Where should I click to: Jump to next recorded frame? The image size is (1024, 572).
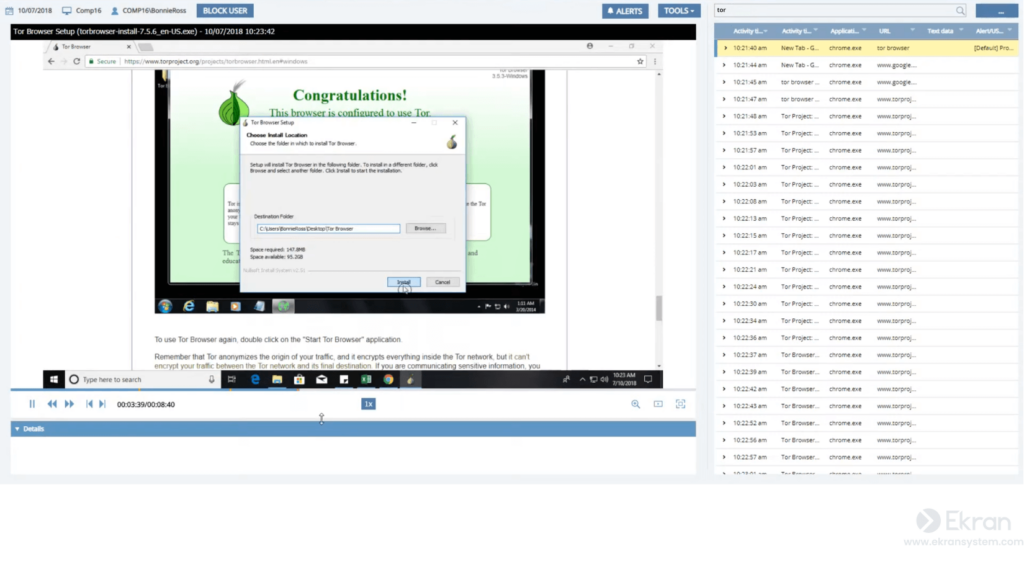point(103,404)
